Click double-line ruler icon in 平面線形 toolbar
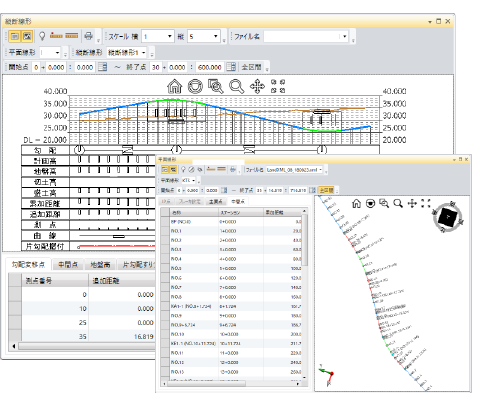Viewport: 480px width, 400px height. (222, 169)
